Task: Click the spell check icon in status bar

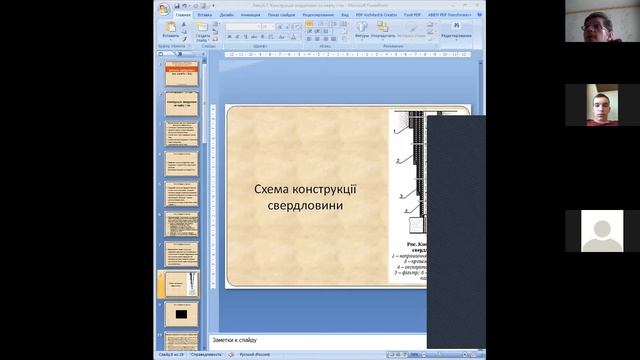Action: [x=231, y=355]
